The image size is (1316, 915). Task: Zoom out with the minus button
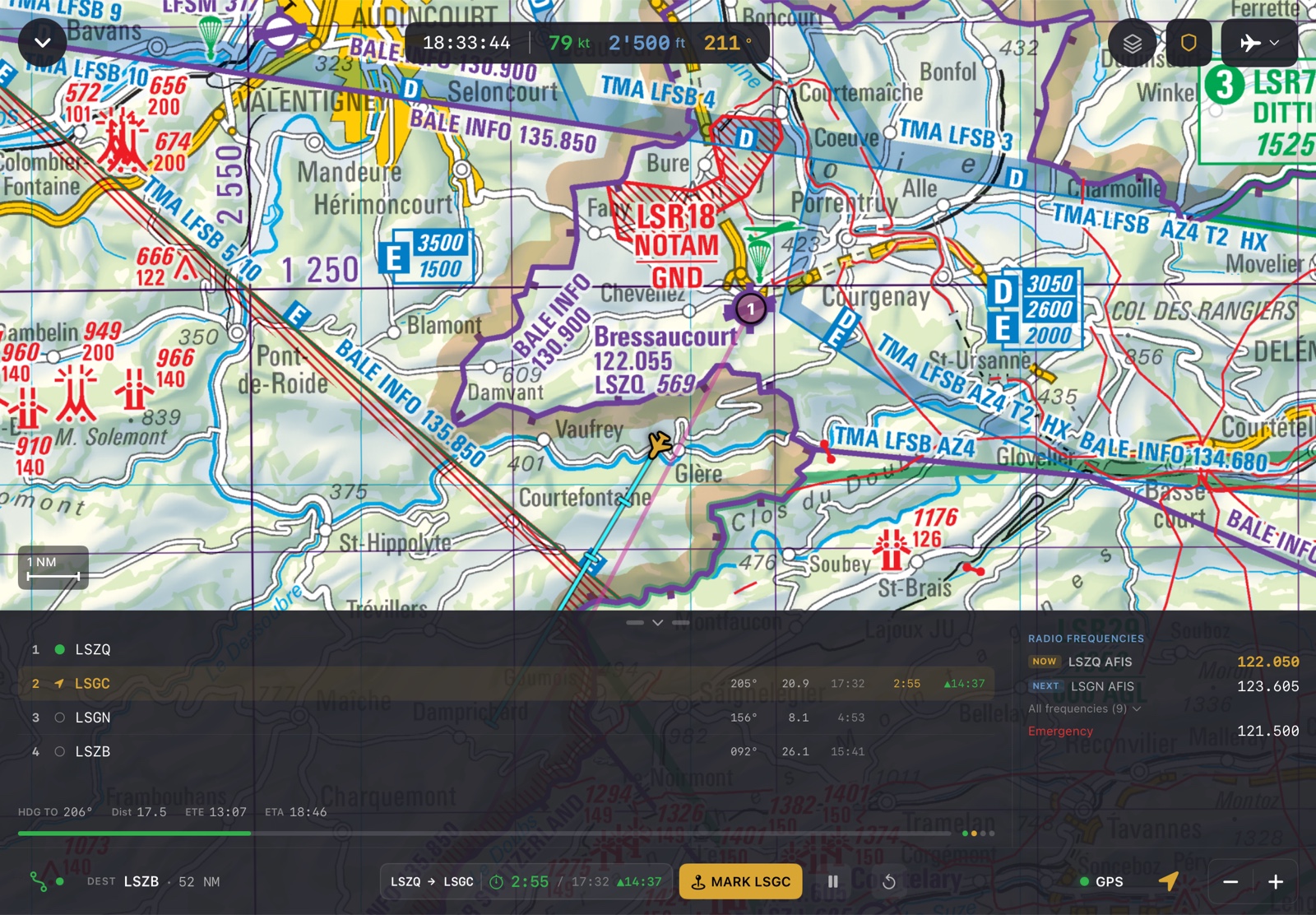pos(1230,881)
